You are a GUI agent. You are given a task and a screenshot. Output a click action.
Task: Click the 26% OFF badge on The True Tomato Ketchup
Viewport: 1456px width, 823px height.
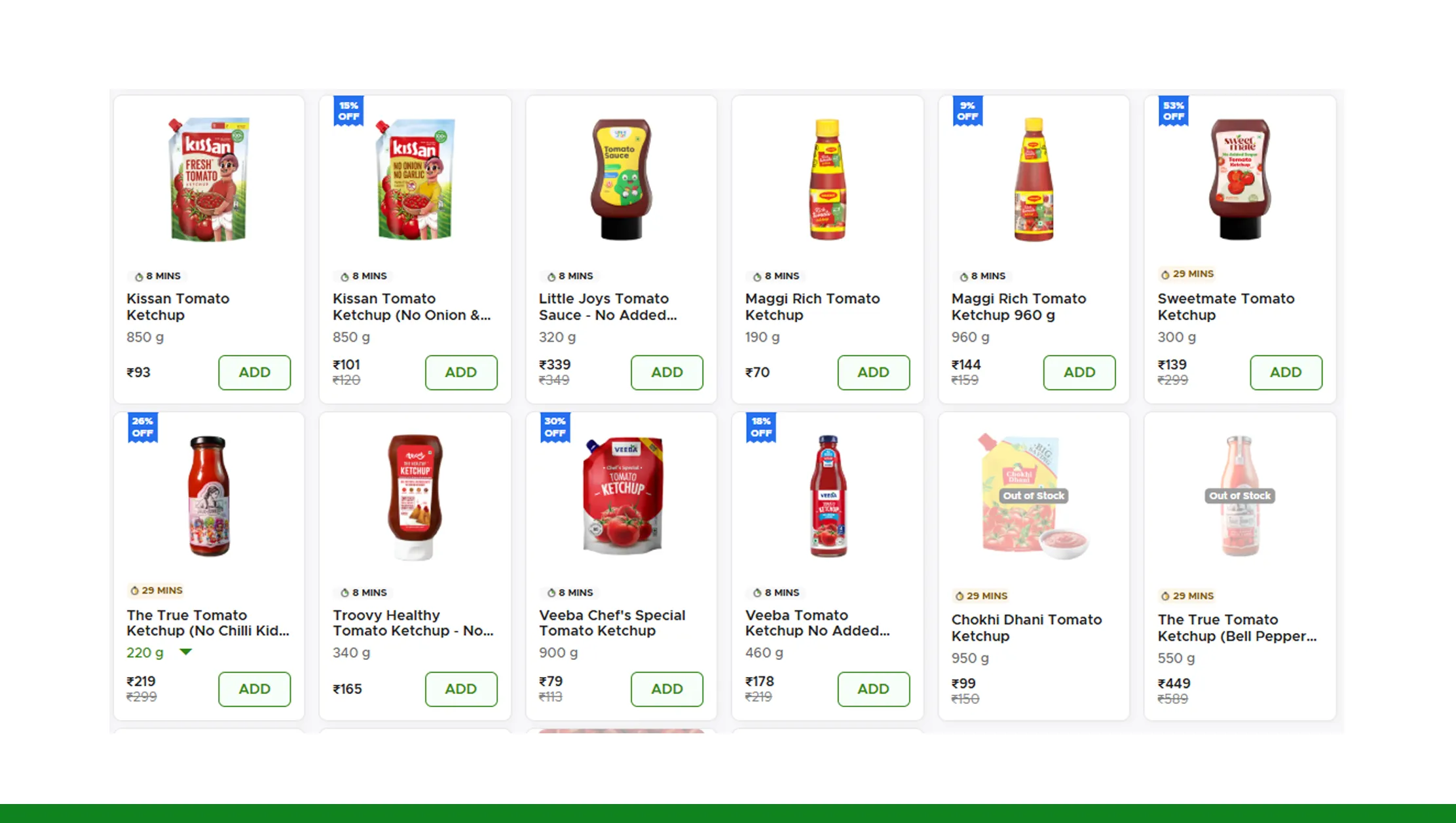pyautogui.click(x=141, y=428)
